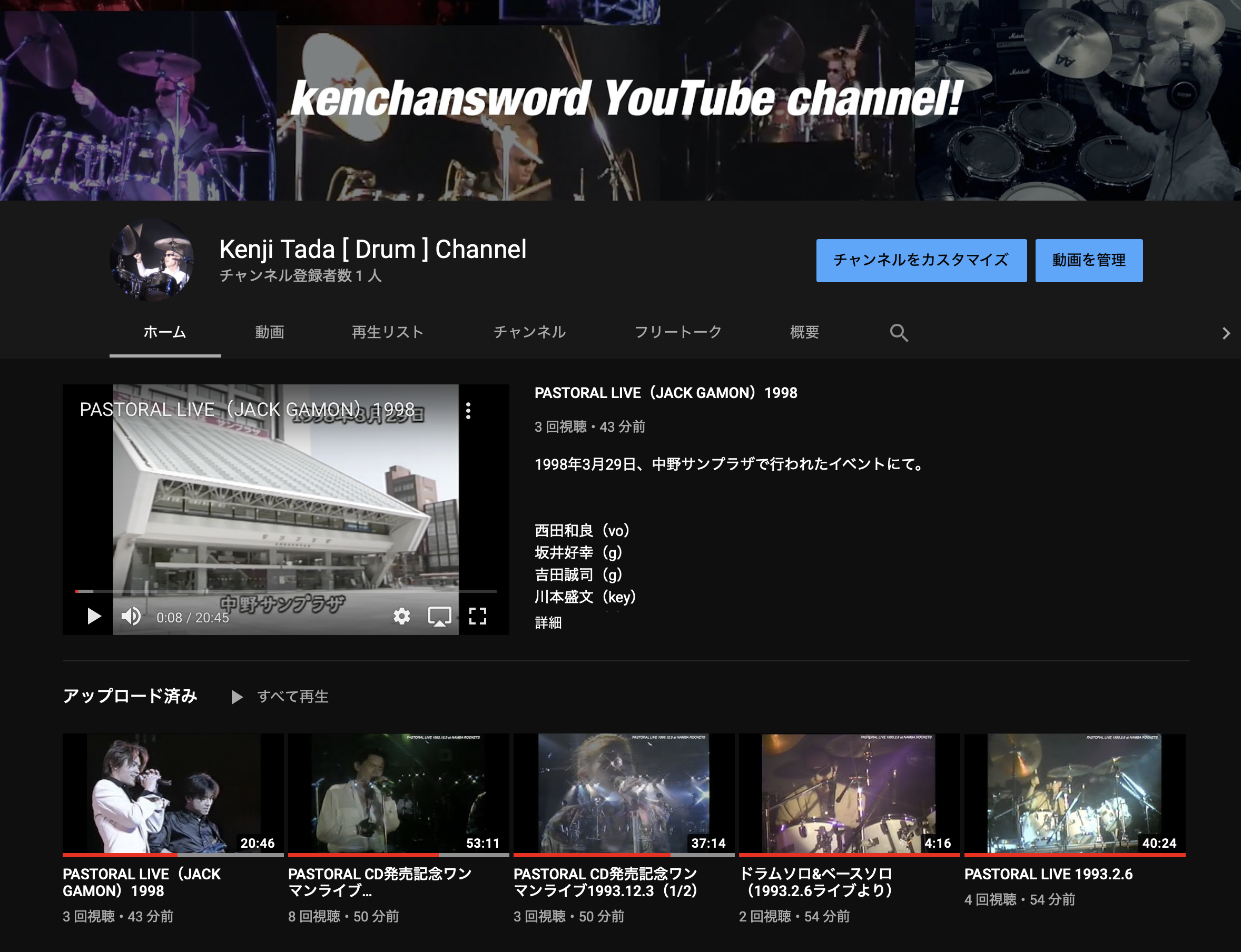Switch to the 動画 tab
The width and height of the screenshot is (1241, 952).
(269, 333)
